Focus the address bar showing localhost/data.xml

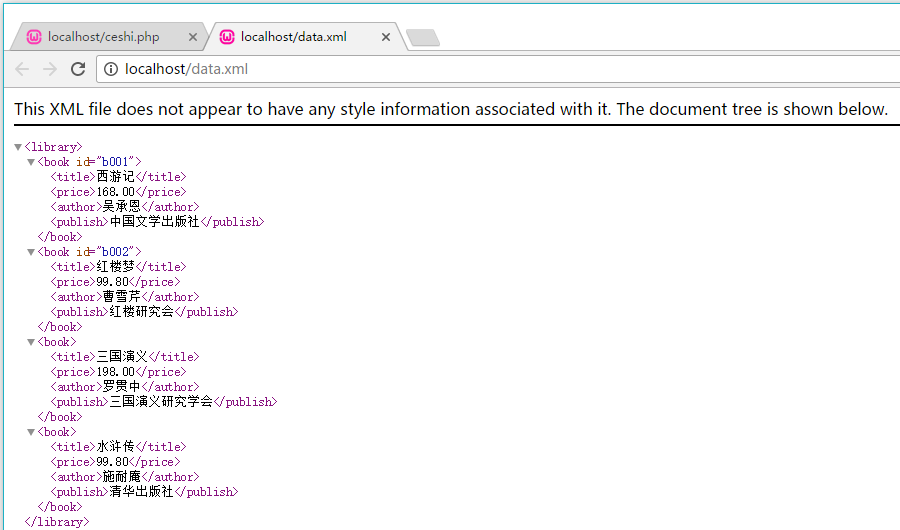pos(498,69)
